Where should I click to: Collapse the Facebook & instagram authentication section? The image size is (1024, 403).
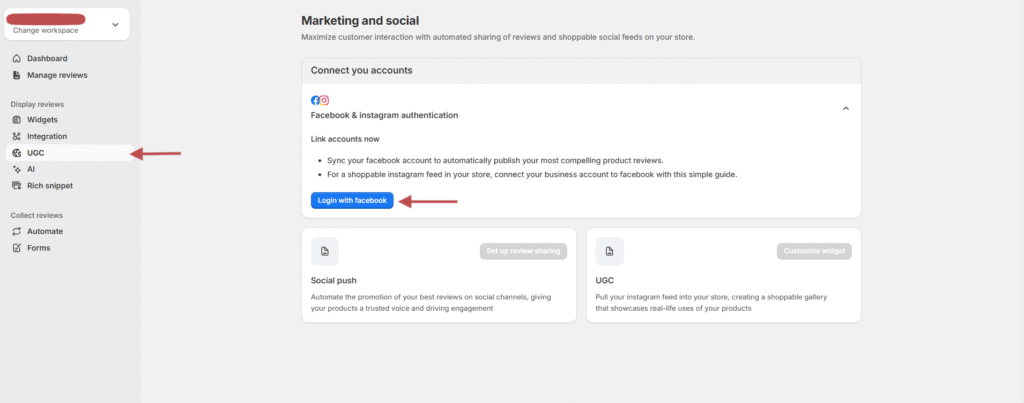845,108
